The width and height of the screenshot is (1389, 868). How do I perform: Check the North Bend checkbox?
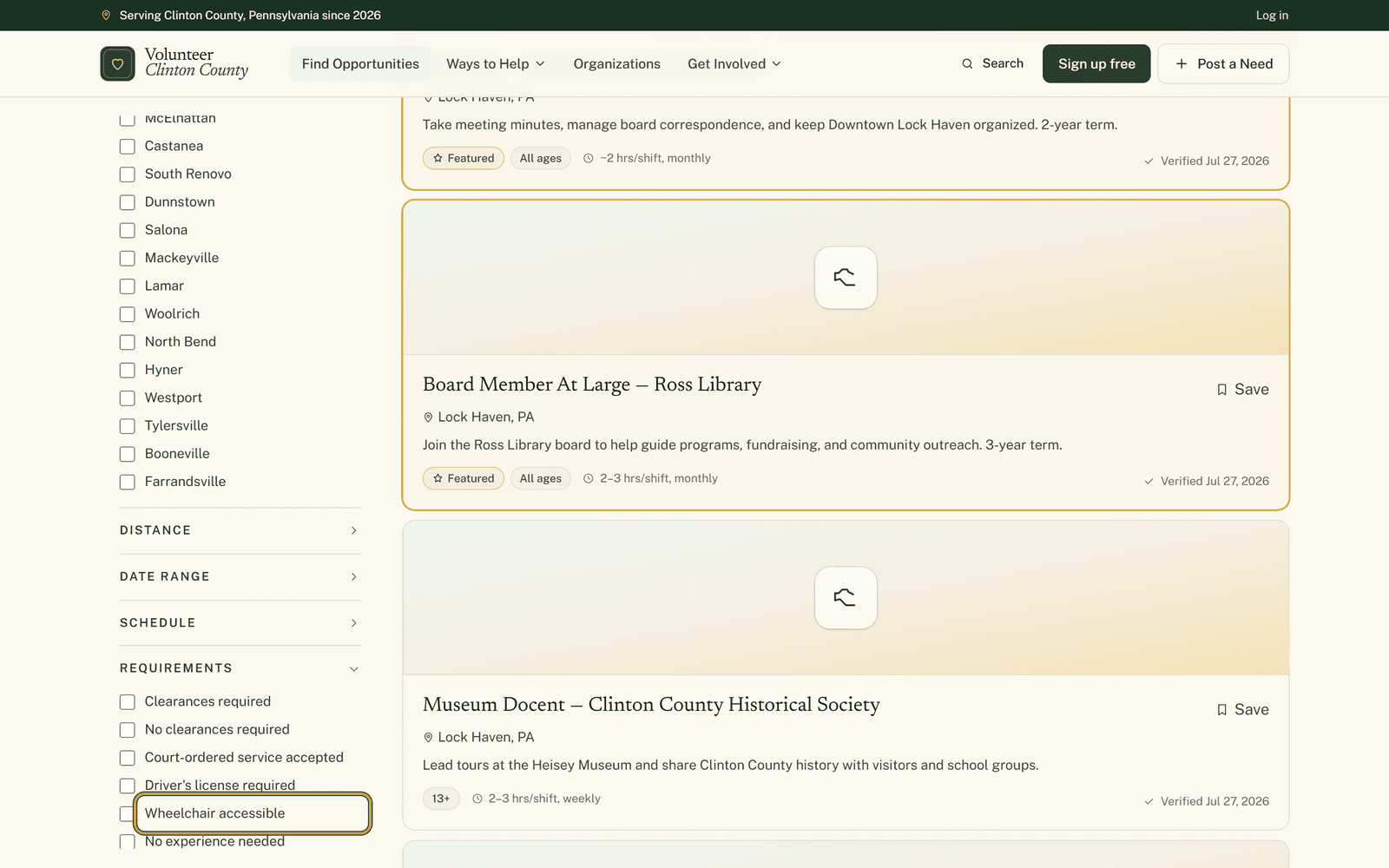128,342
